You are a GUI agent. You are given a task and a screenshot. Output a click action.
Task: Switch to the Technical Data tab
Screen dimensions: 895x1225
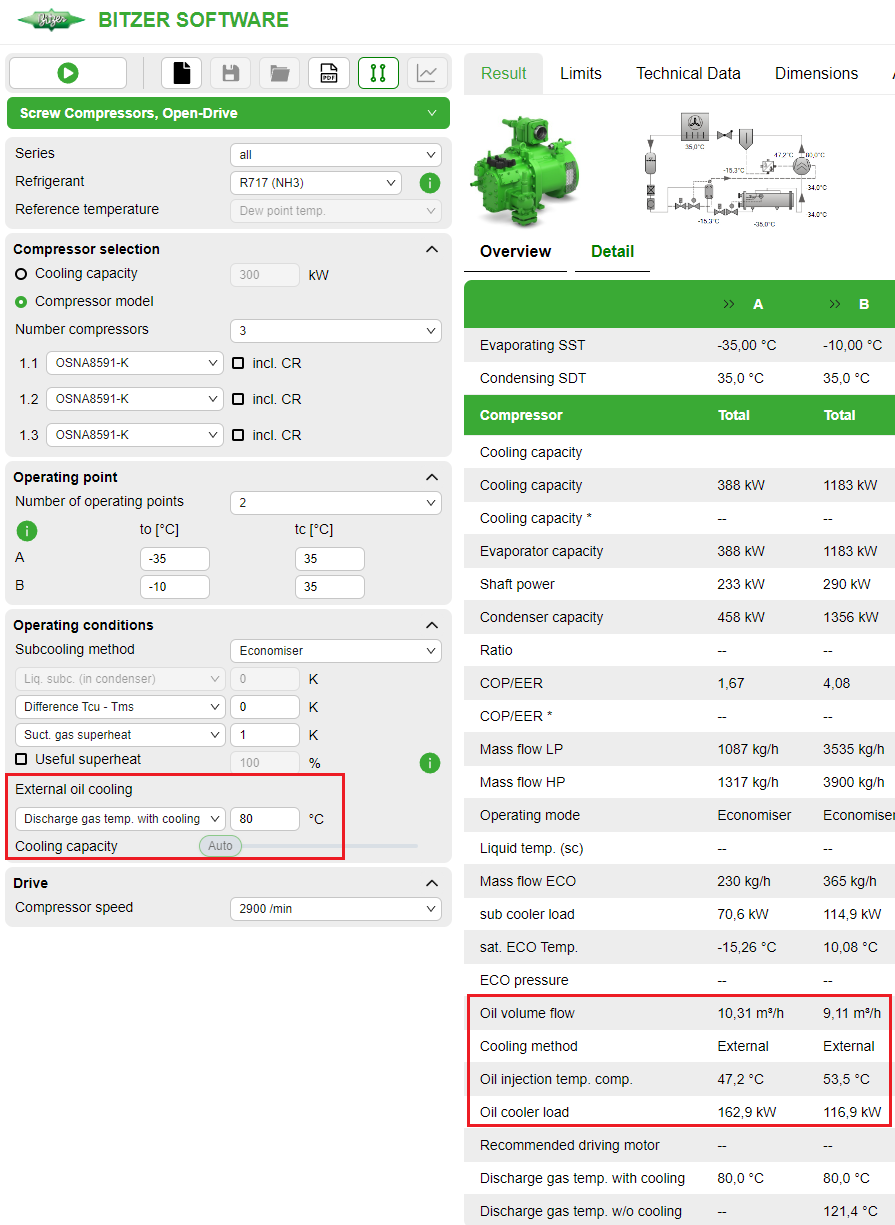pos(688,73)
